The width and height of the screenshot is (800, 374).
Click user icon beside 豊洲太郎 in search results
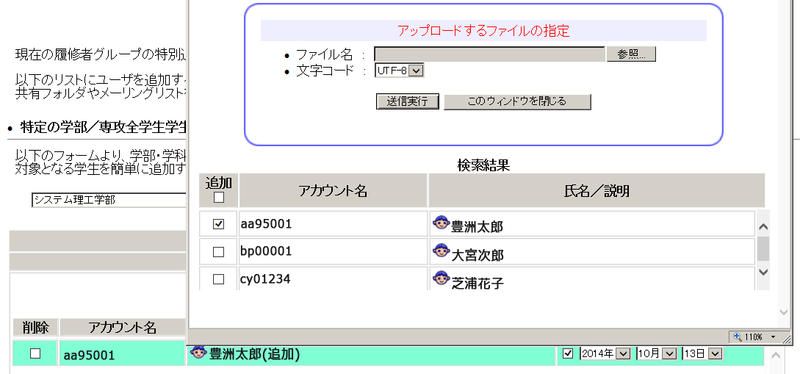(x=440, y=222)
